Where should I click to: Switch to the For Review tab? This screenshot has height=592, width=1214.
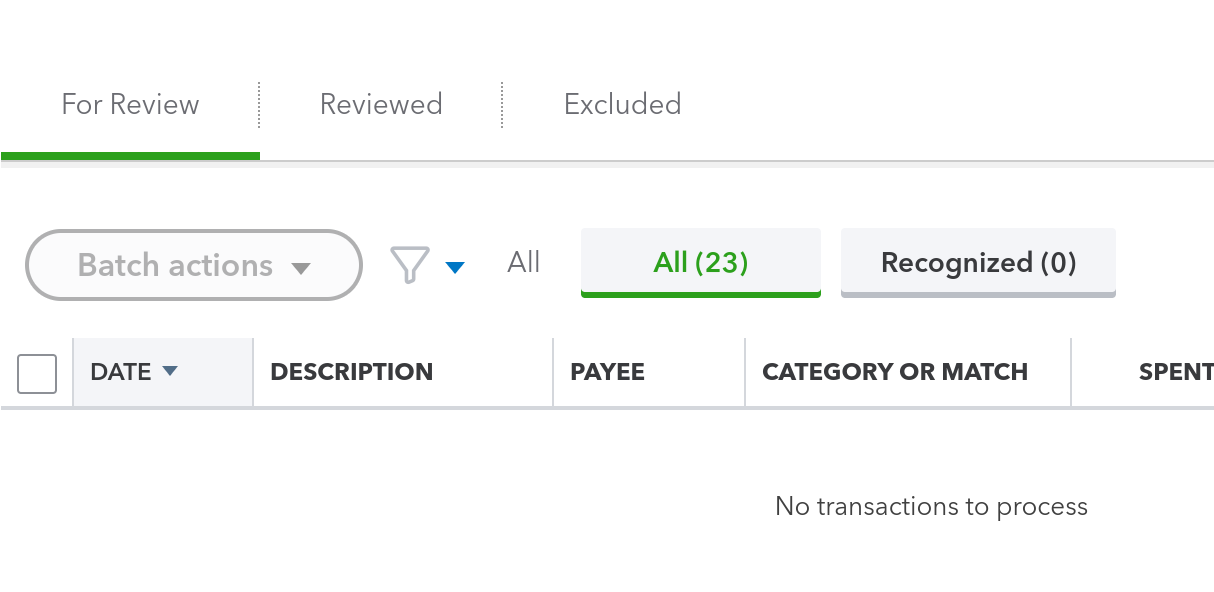point(130,105)
